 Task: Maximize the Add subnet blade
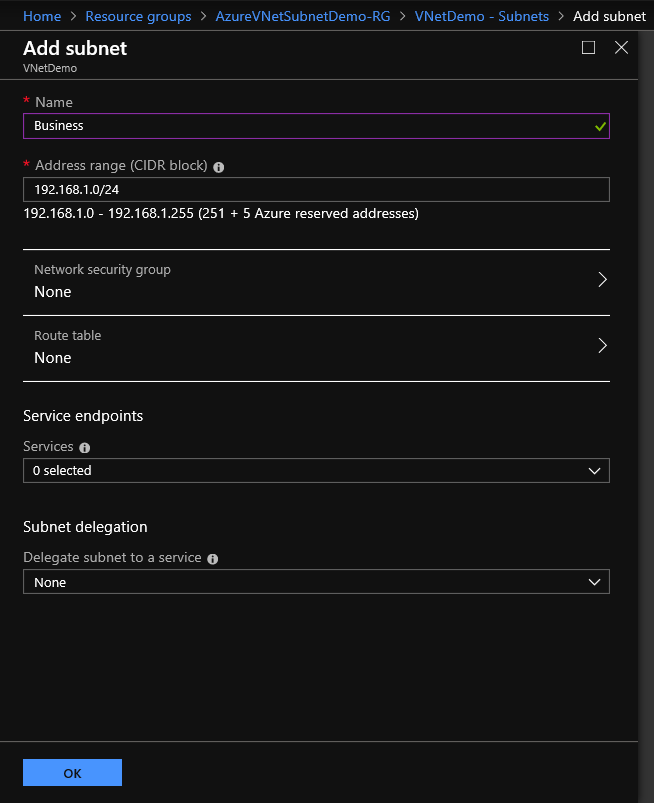[x=588, y=48]
